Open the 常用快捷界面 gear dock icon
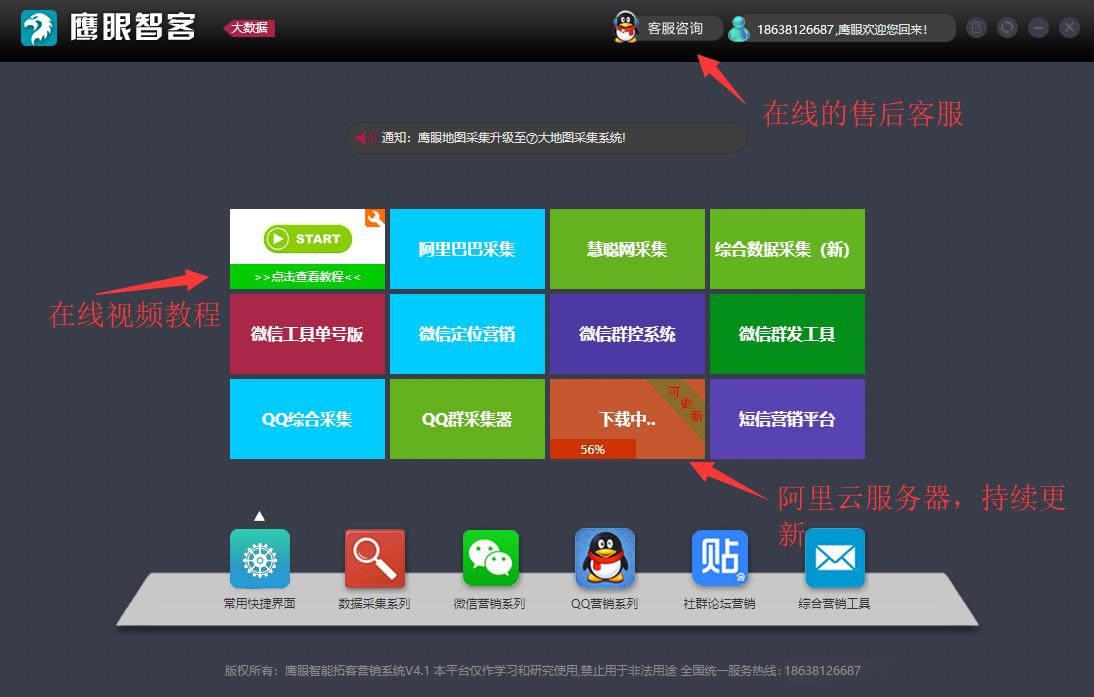Viewport: 1094px width, 697px height. [259, 558]
